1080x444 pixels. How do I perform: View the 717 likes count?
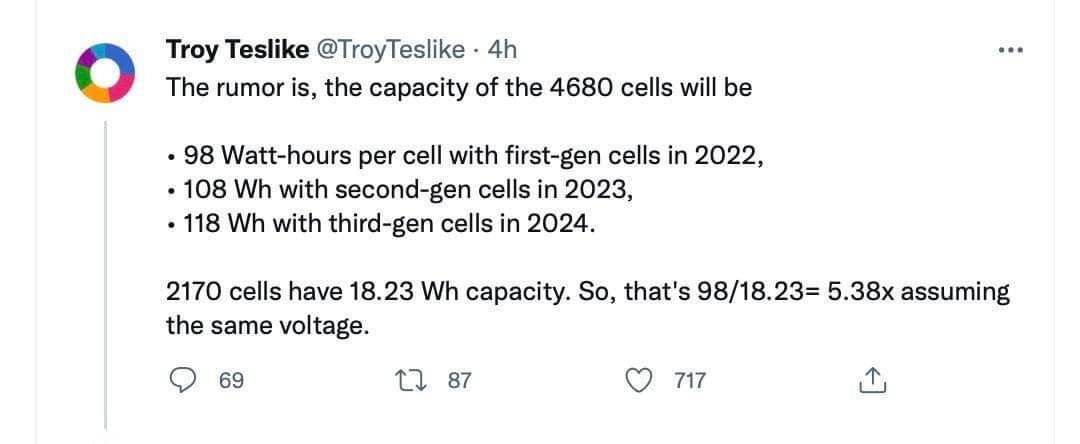689,380
